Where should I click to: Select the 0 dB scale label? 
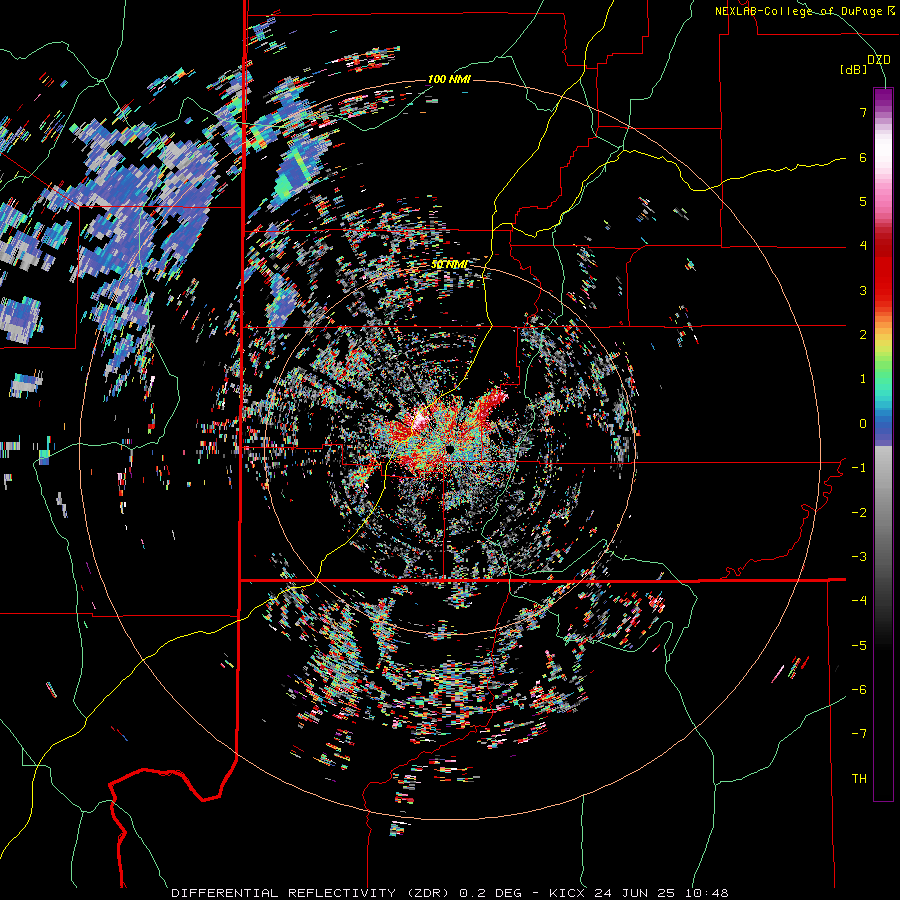863,424
